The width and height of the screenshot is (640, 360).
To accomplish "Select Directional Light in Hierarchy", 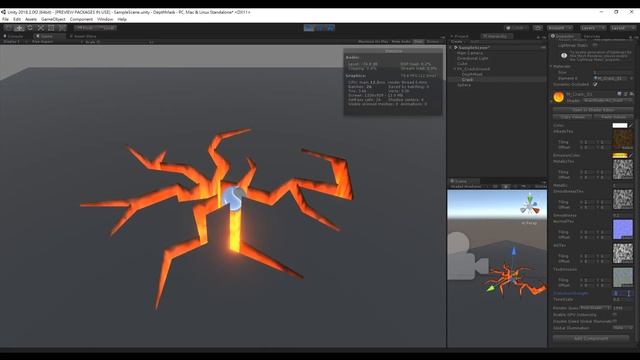I will pyautogui.click(x=472, y=58).
